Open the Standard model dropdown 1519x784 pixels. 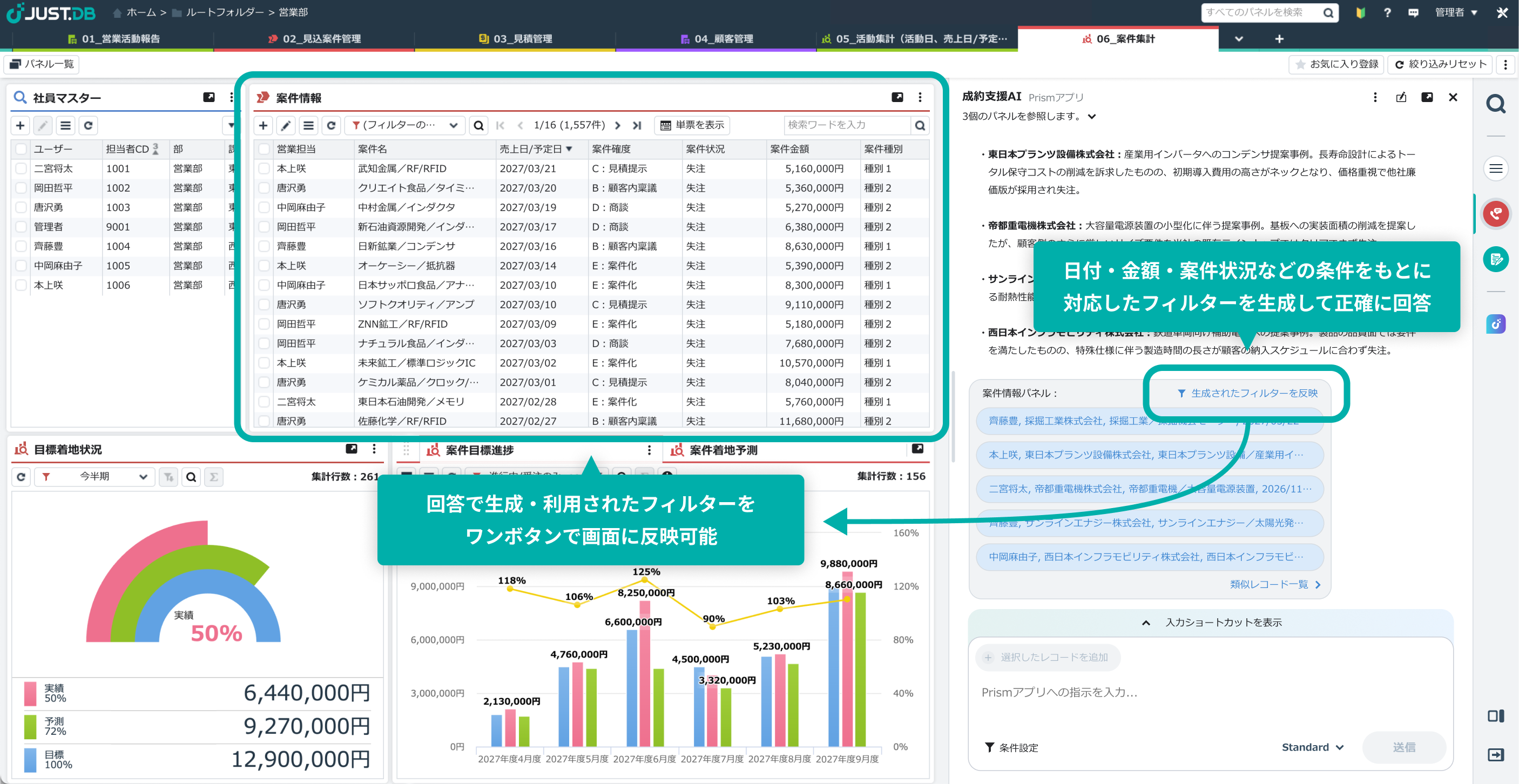[x=1313, y=747]
